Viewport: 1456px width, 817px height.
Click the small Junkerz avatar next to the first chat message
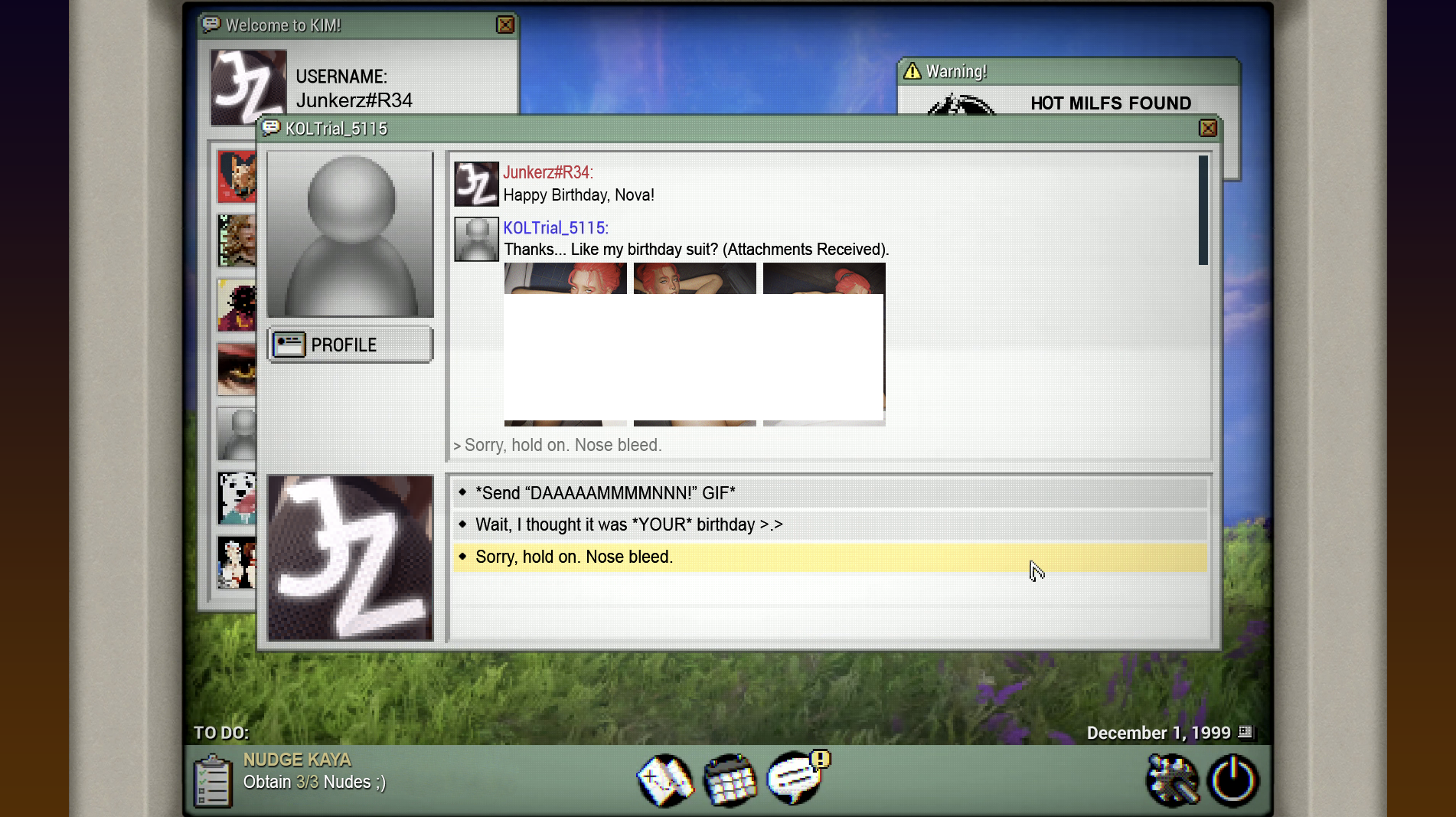pyautogui.click(x=476, y=184)
